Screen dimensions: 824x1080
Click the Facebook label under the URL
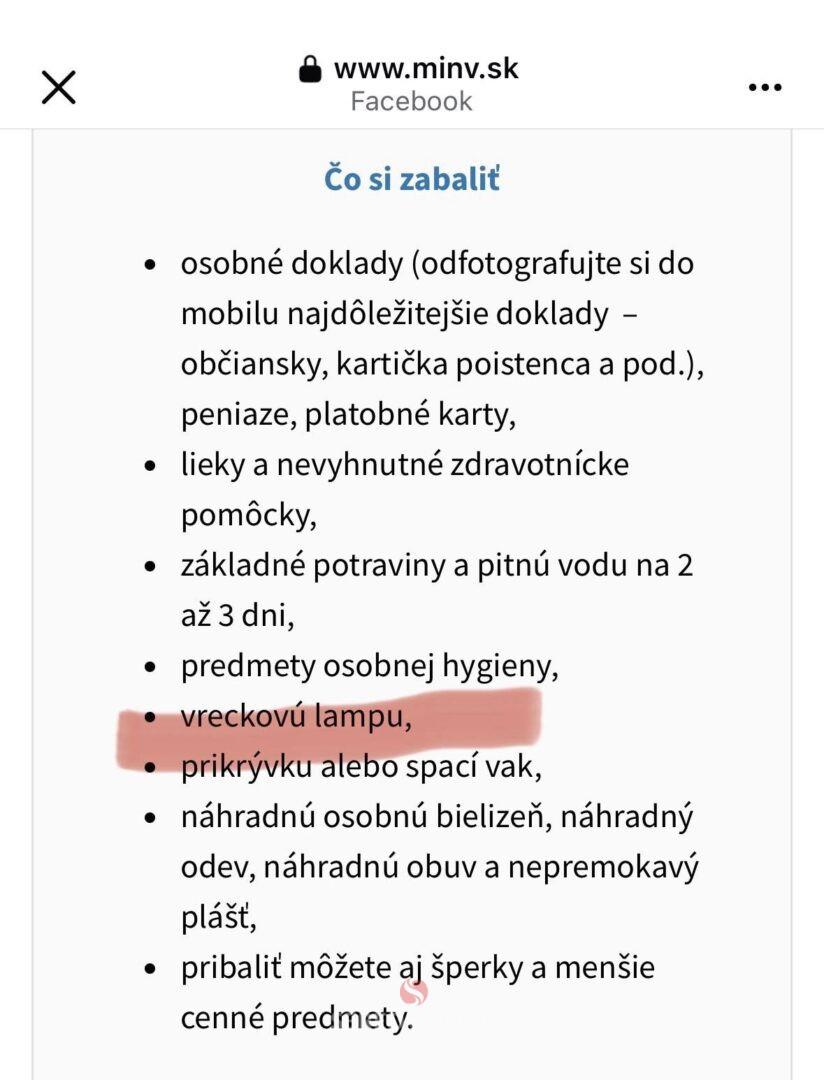click(411, 101)
